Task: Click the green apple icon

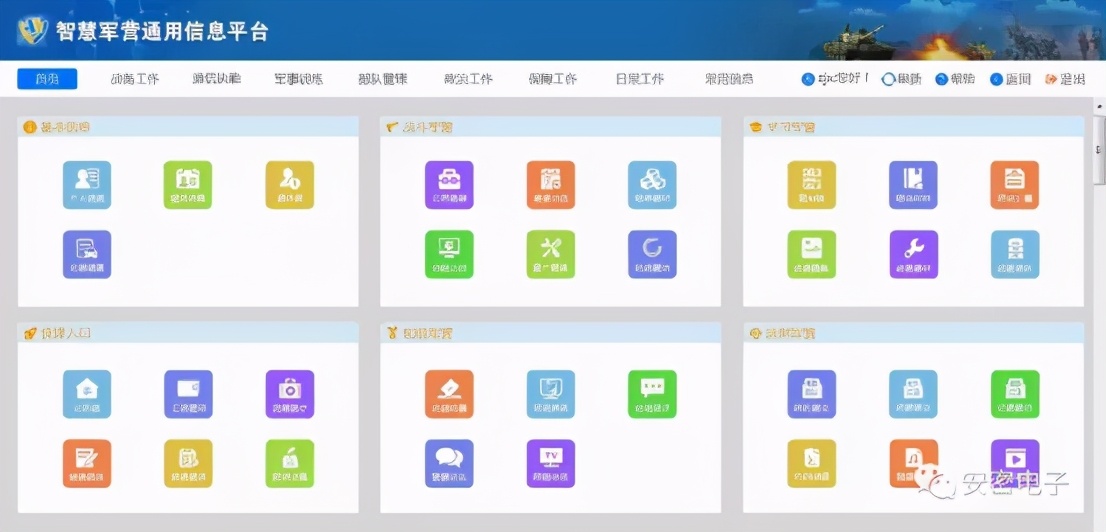Action: coord(290,463)
